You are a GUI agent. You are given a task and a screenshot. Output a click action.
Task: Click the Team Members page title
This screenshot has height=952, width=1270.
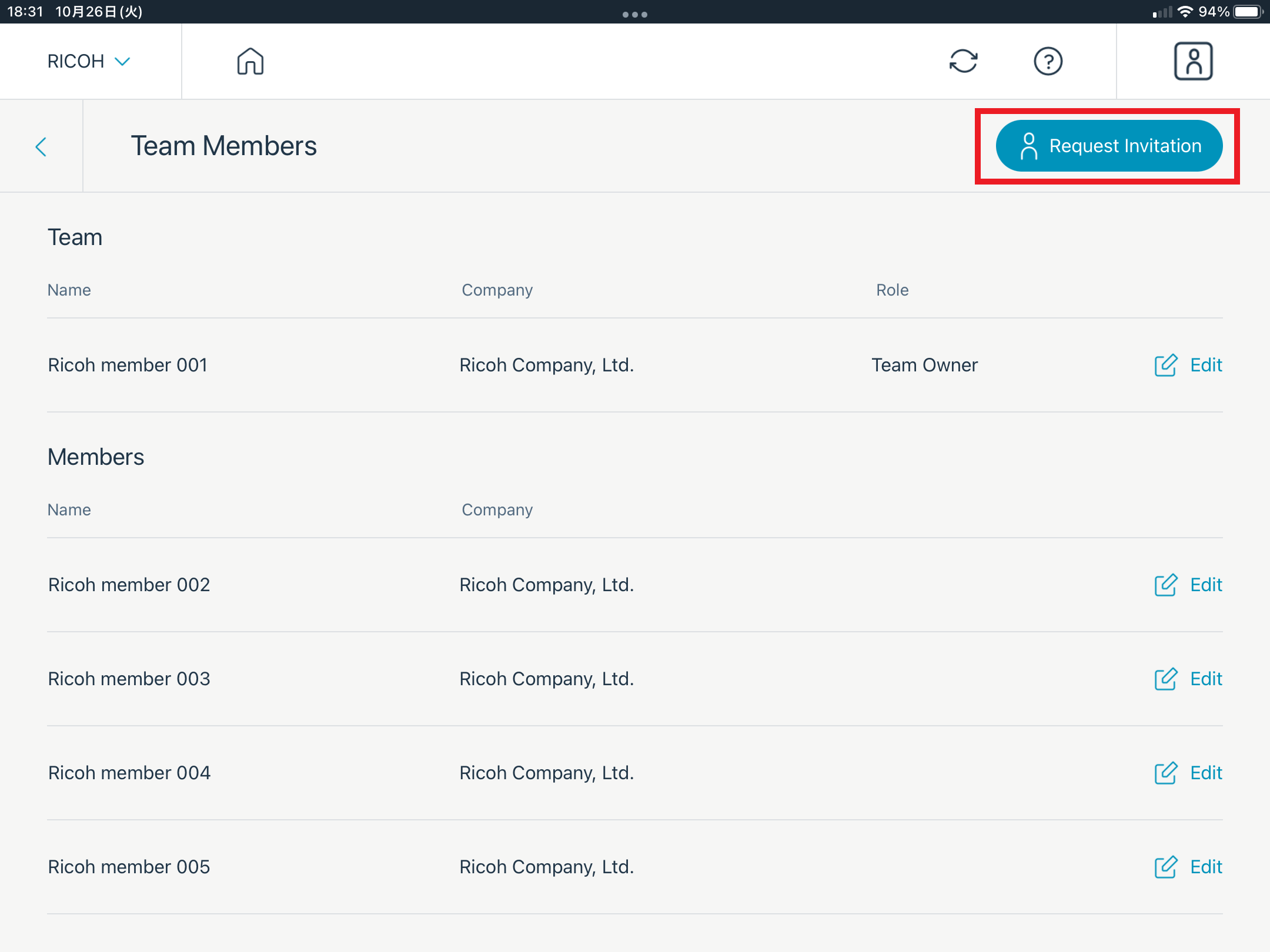[223, 146]
